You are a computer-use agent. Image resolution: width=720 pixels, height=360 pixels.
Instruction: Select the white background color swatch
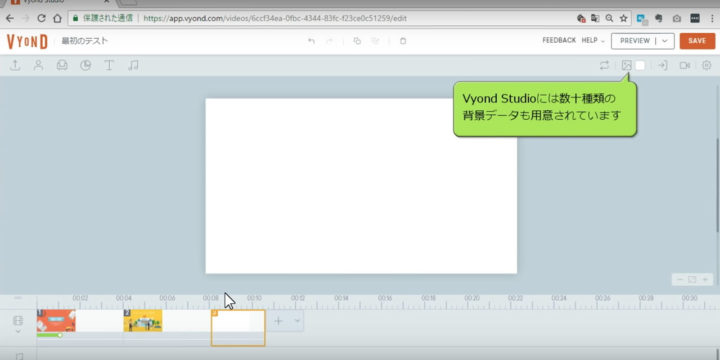640,65
